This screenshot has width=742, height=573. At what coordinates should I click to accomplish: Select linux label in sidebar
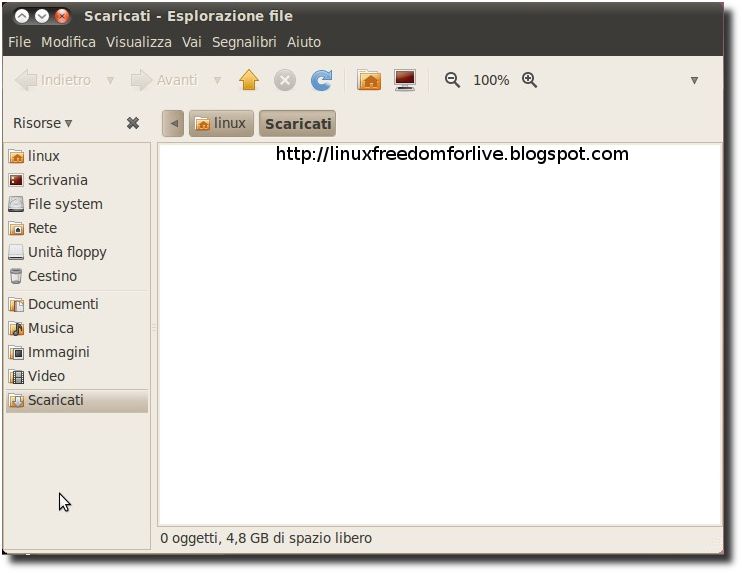pos(44,156)
